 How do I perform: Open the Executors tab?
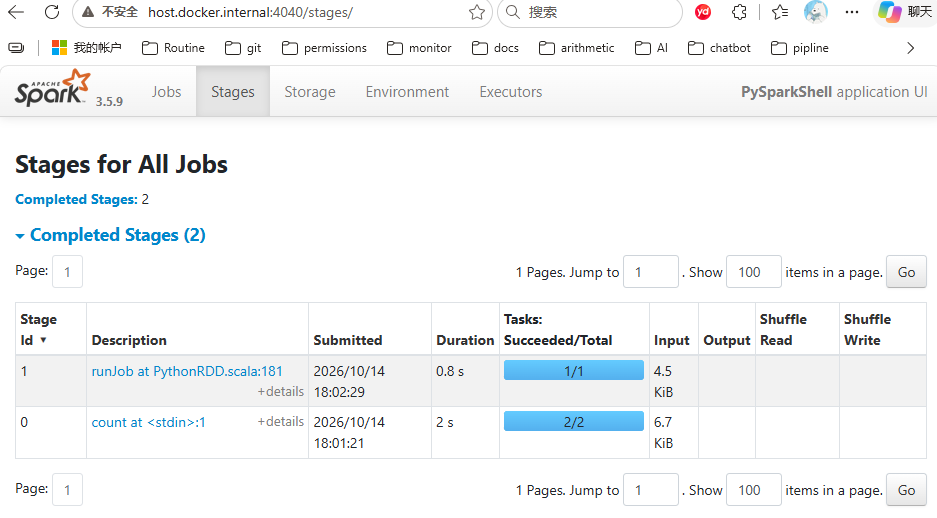[x=510, y=91]
